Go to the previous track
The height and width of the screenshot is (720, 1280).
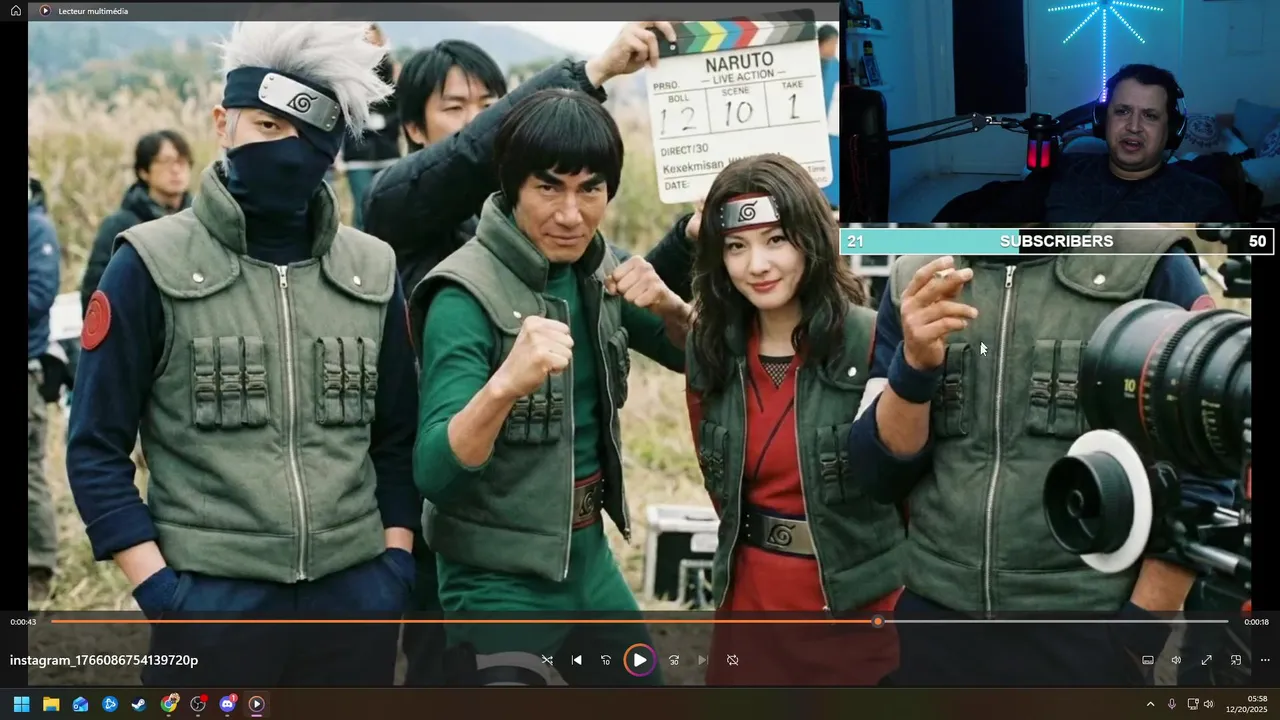pos(576,660)
